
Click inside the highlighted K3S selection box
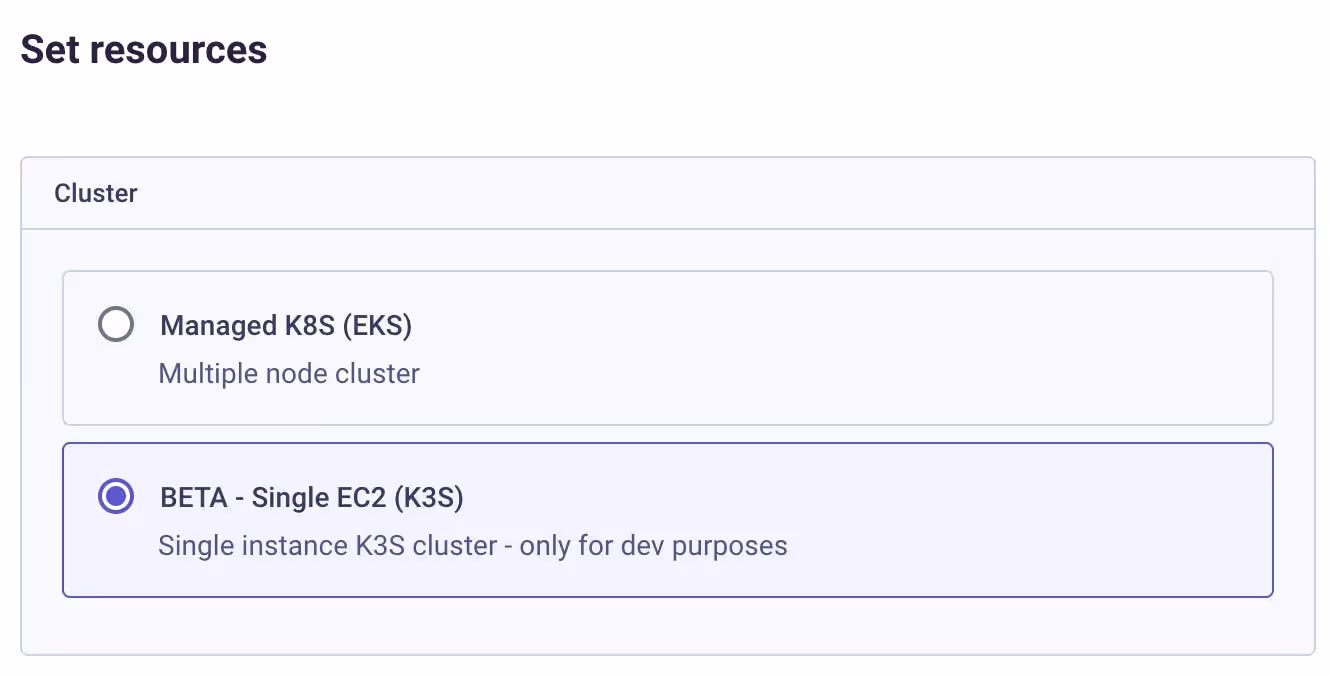[x=668, y=519]
